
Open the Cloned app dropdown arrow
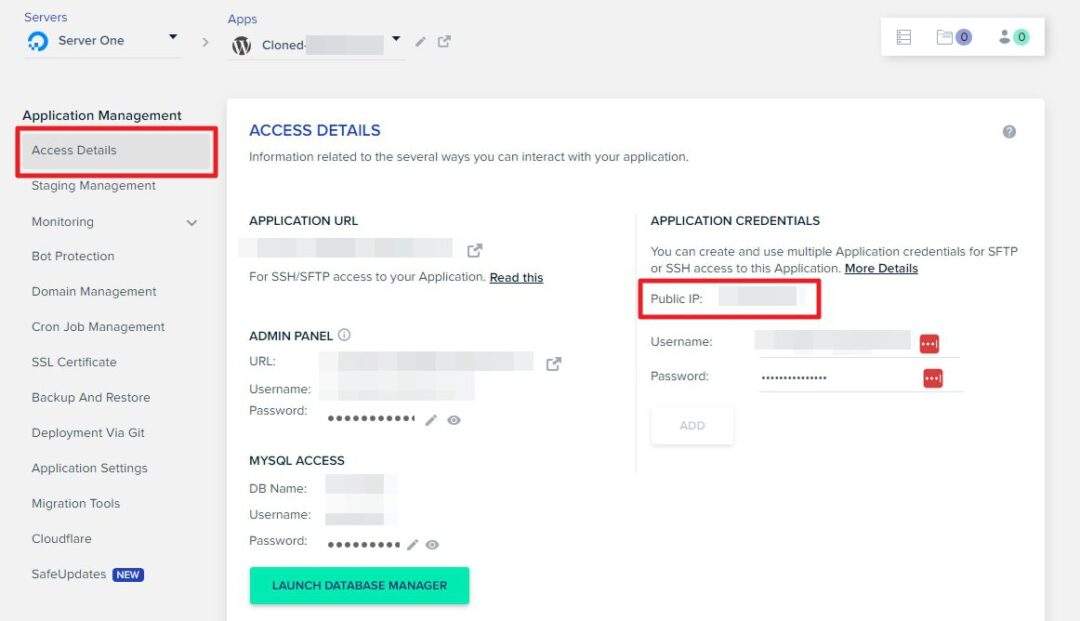(396, 39)
